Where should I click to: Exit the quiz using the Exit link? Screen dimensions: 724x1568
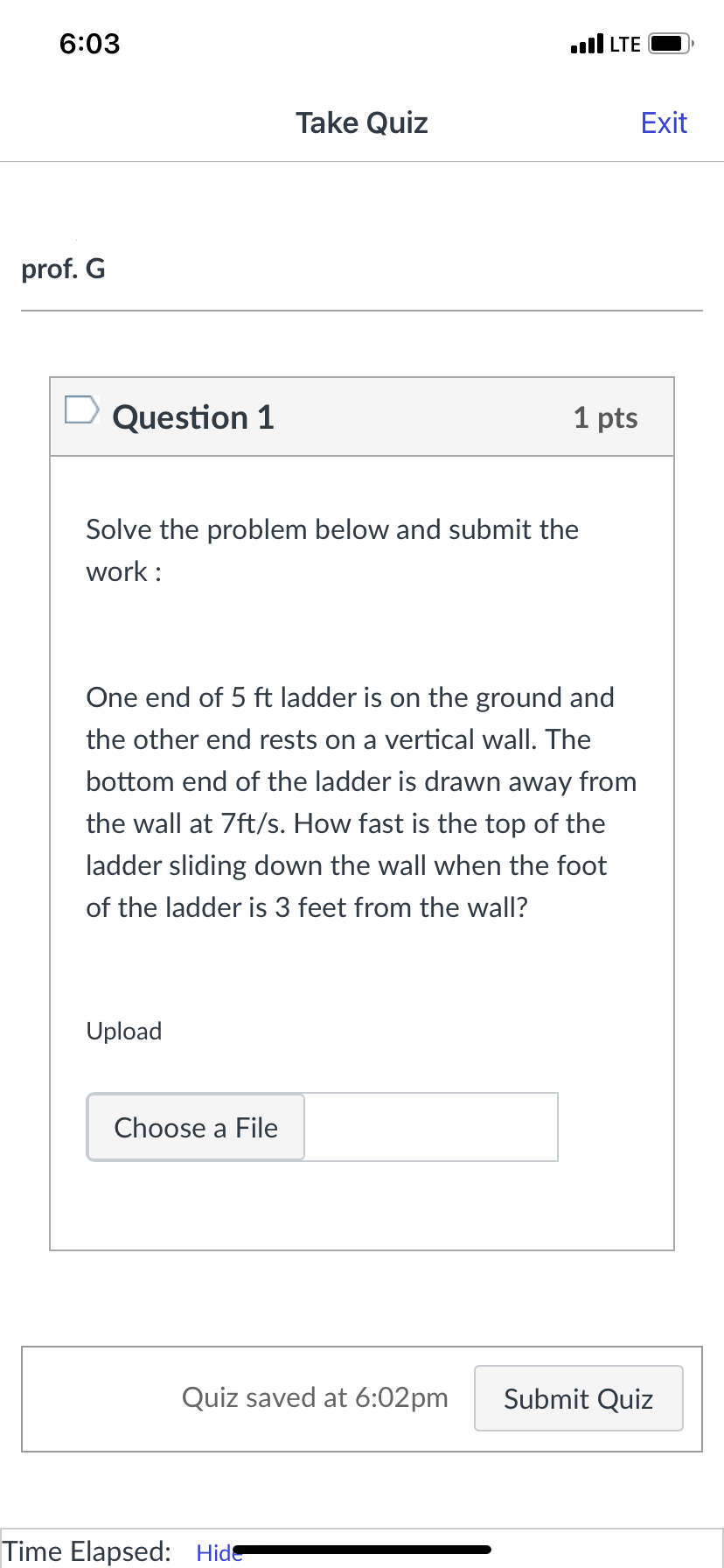[x=664, y=122]
